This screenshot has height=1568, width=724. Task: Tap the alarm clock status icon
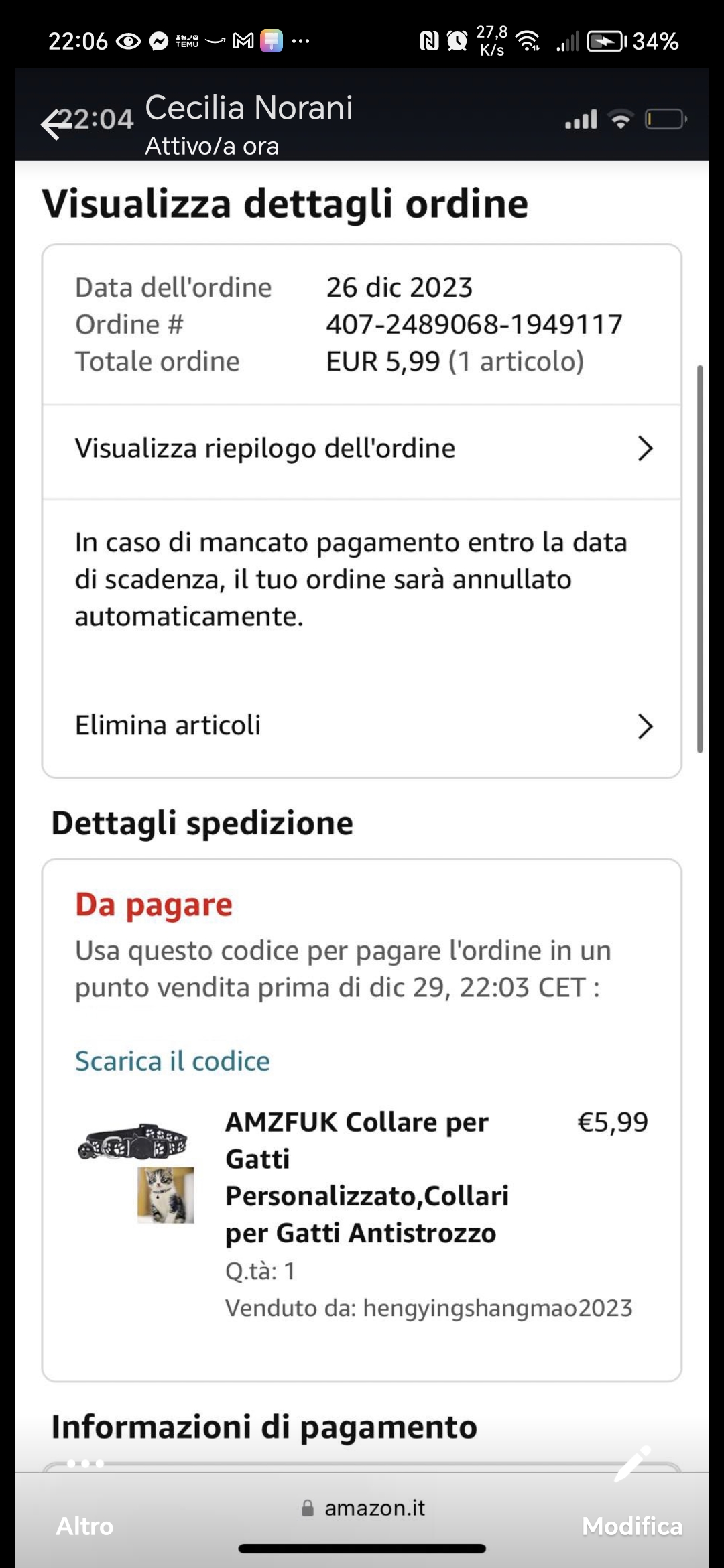[457, 42]
